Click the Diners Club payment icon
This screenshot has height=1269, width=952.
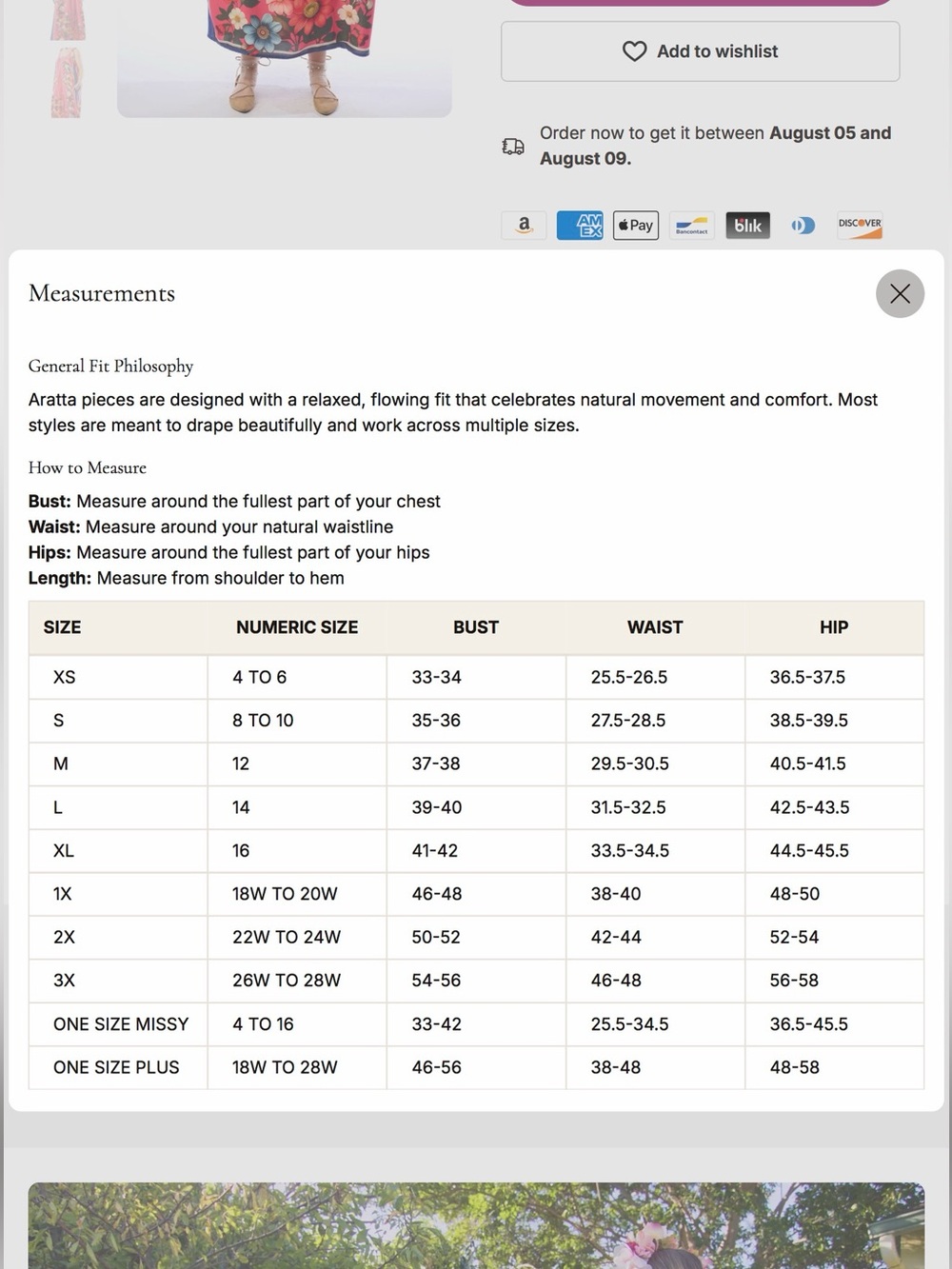803,226
